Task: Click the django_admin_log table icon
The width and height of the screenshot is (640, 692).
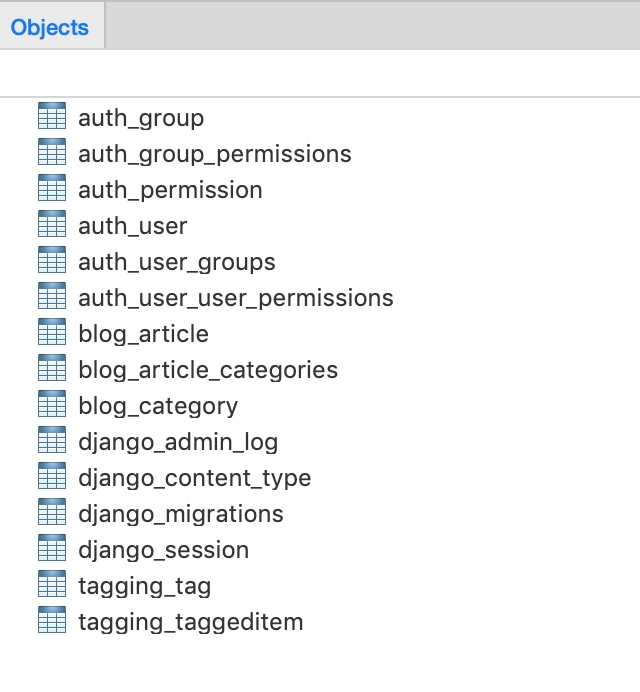Action: 51,442
